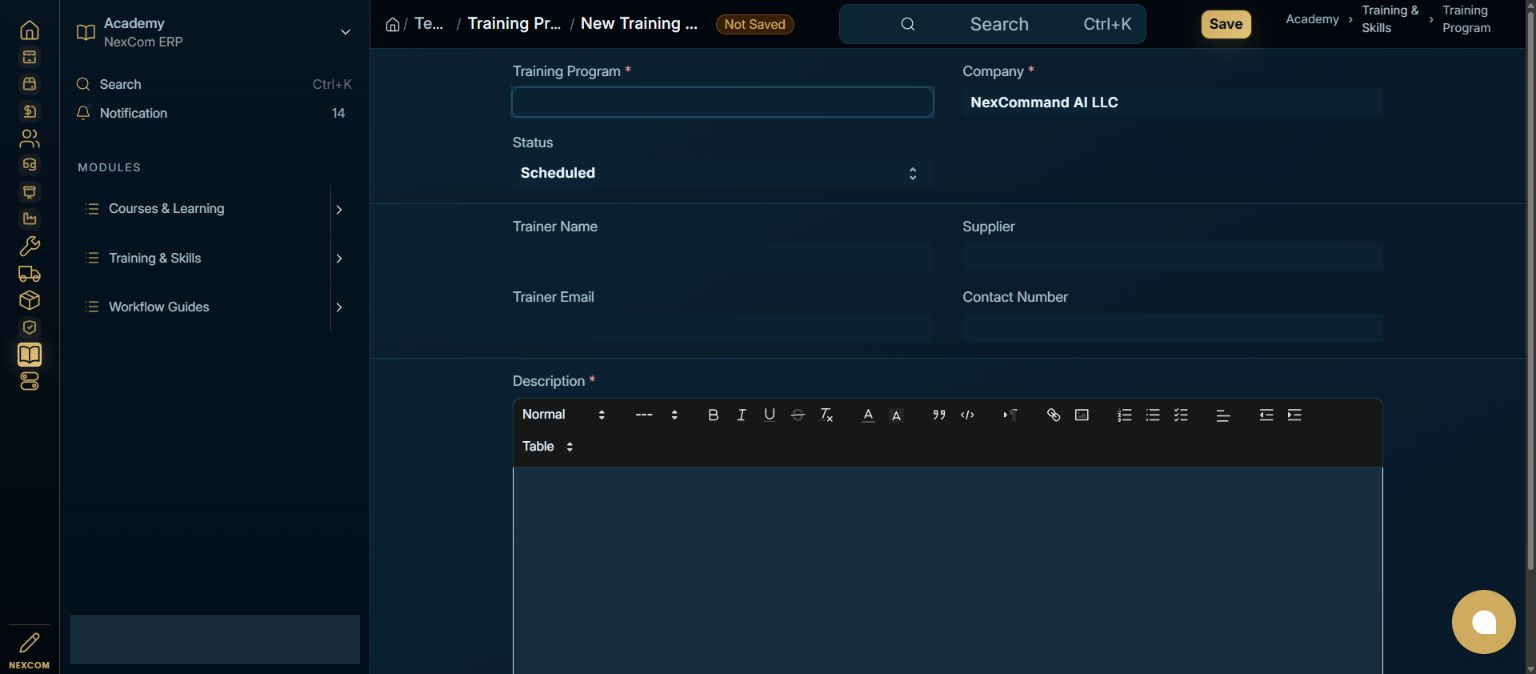Viewport: 1536px width, 674px height.
Task: Expand the Workflow Guides module
Action: [339, 307]
